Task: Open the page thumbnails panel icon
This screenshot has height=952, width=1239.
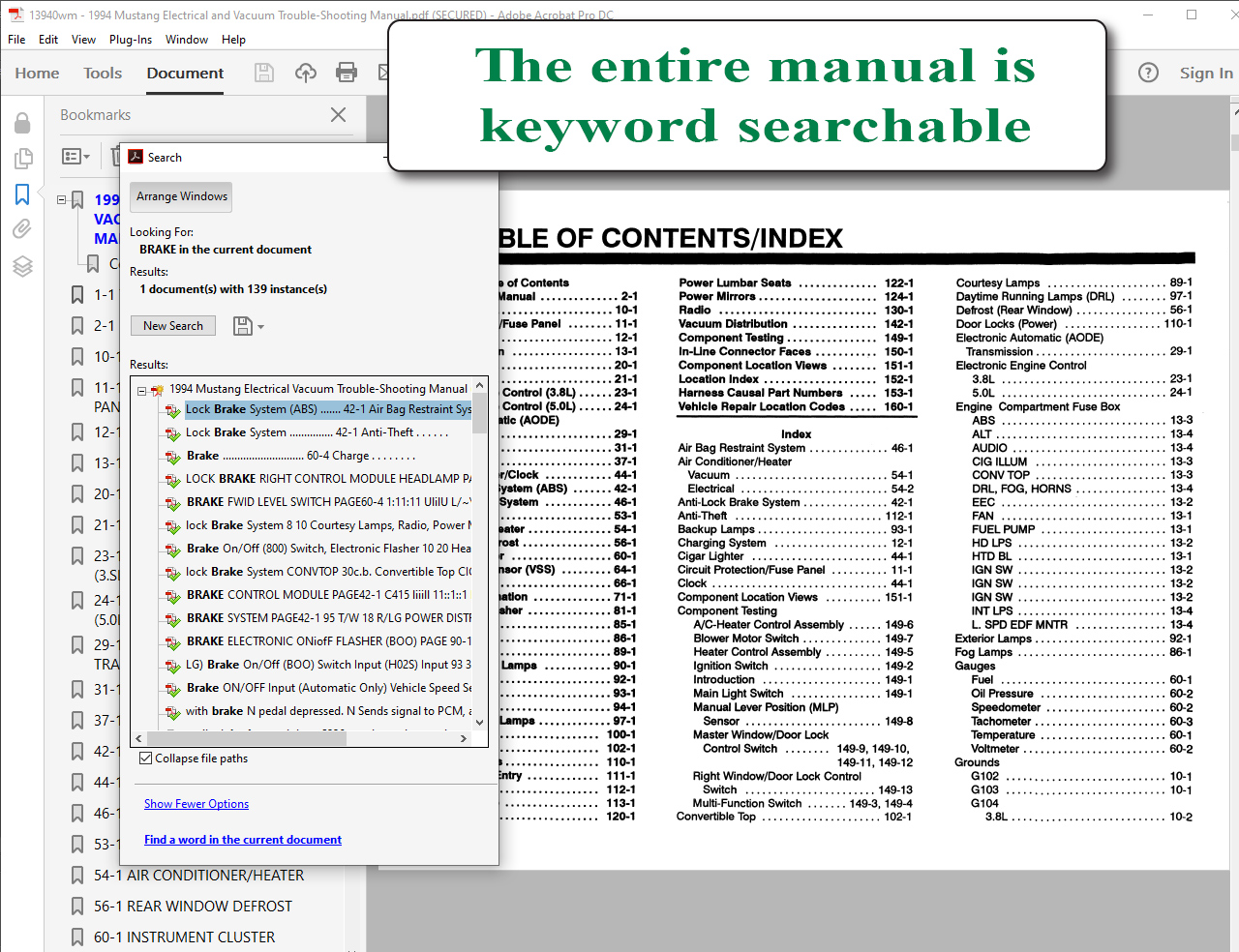Action: [x=23, y=159]
